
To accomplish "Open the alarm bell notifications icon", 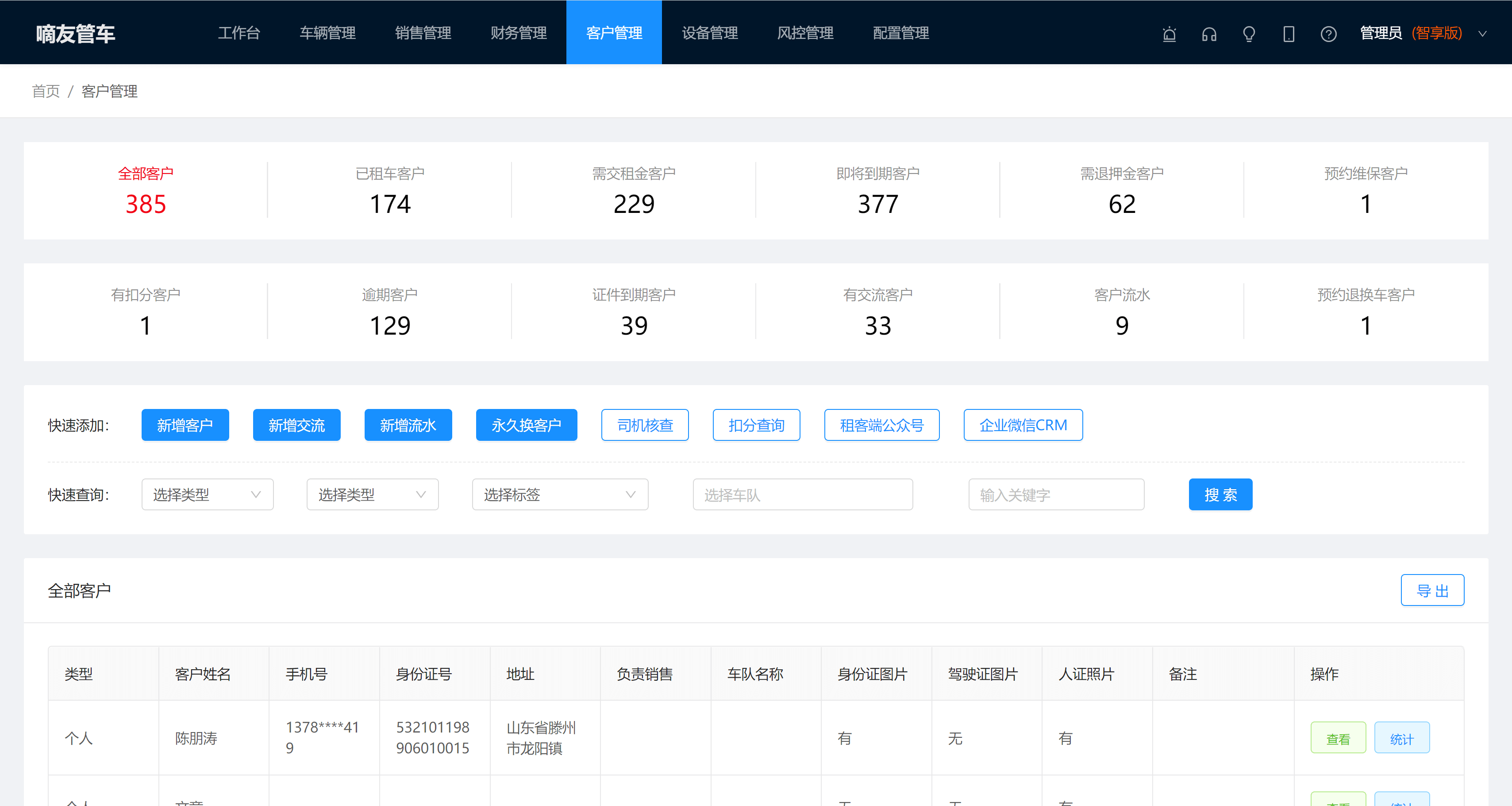I will coord(1169,34).
